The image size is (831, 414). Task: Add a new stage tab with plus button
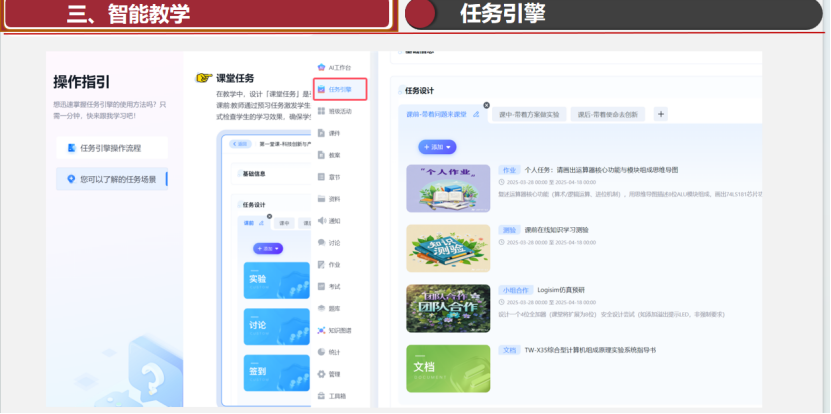[660, 115]
